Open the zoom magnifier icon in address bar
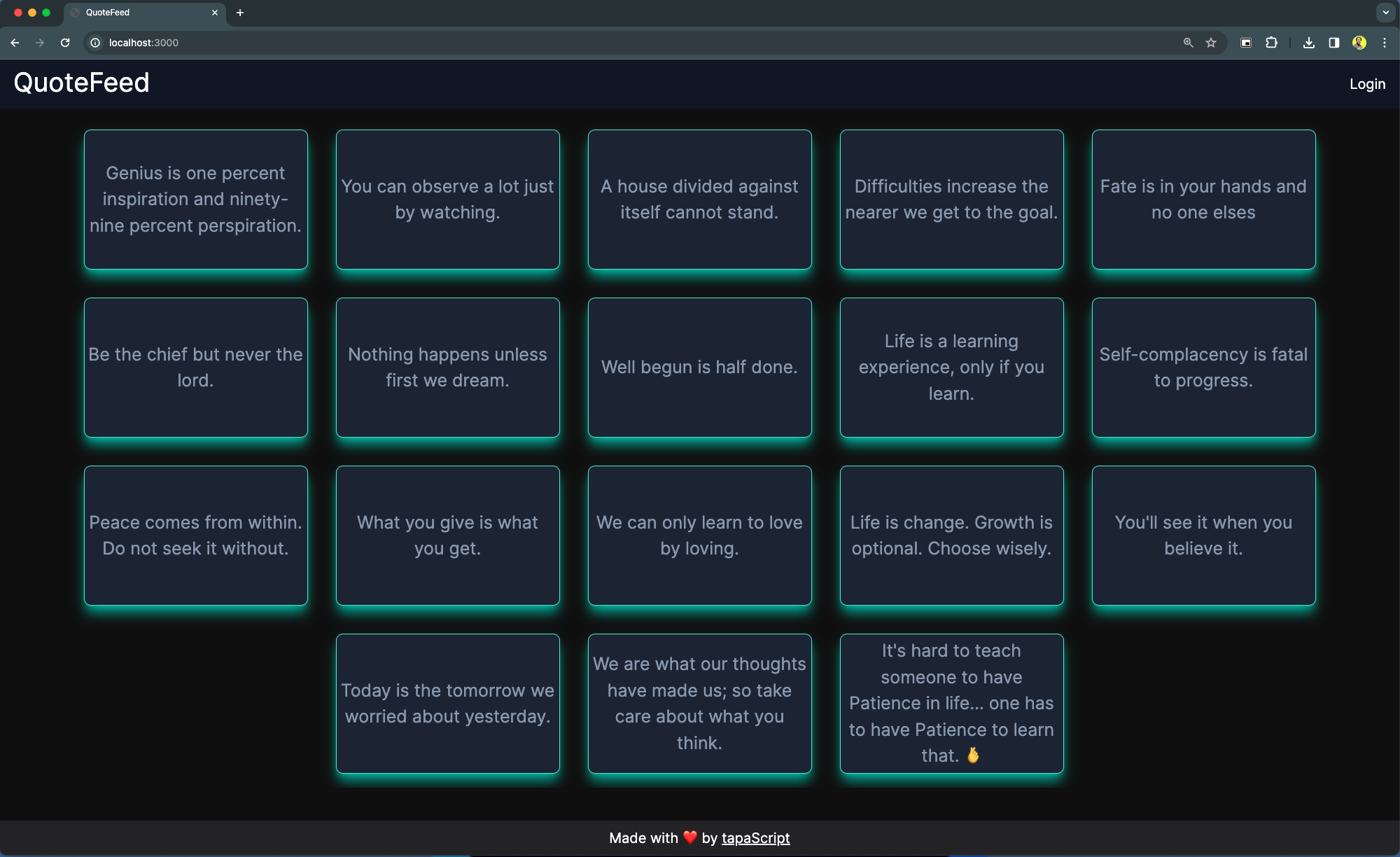 click(x=1188, y=43)
